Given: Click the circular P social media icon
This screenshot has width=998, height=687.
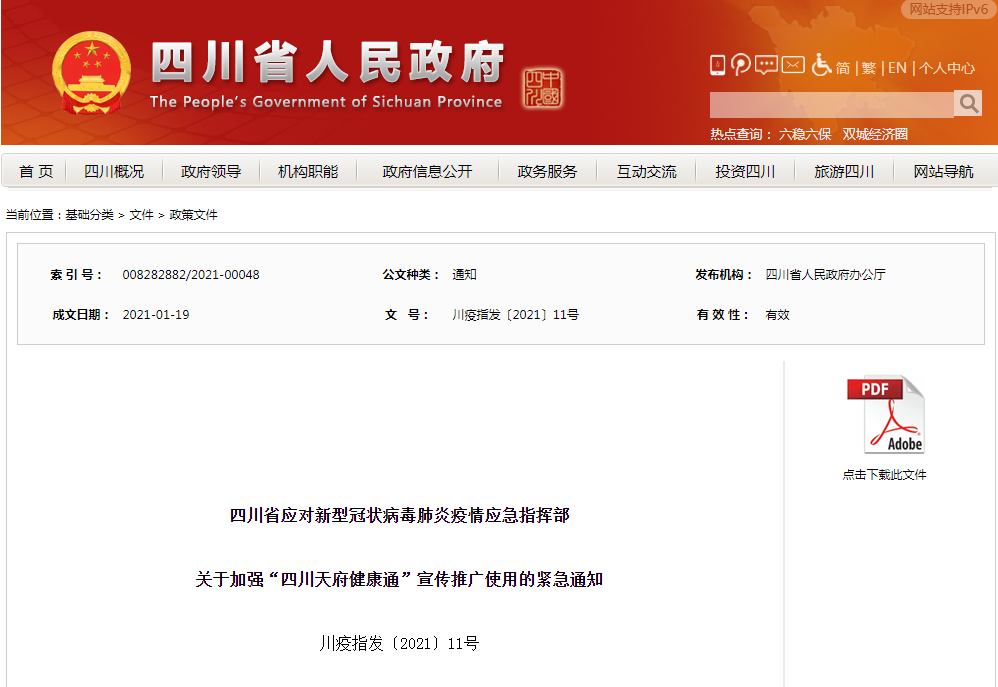Looking at the screenshot, I should (740, 65).
